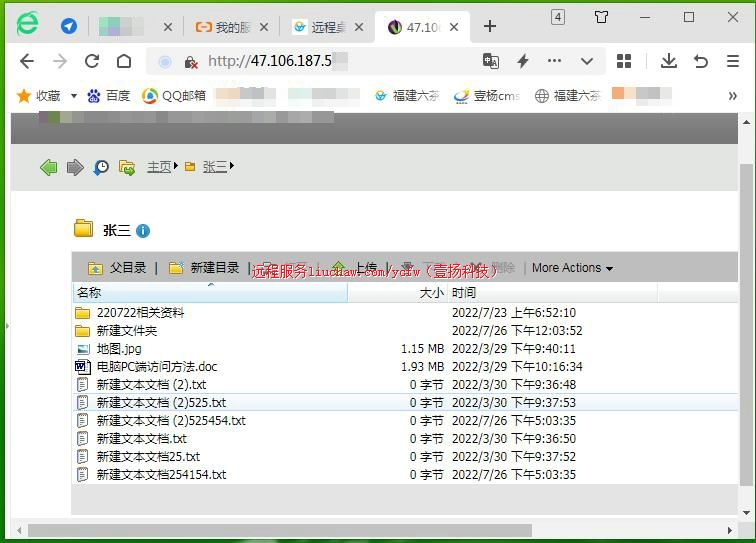Close the 远程桌 tab
The width and height of the screenshot is (756, 543).
coord(359,27)
